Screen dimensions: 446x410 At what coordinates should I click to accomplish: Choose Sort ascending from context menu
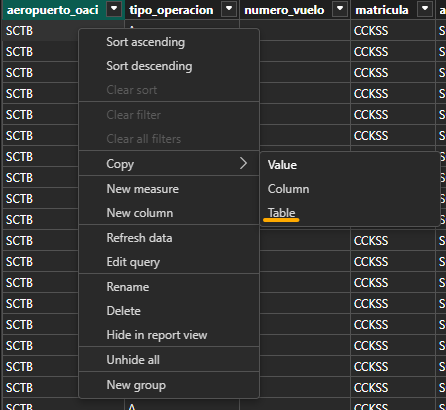coord(169,42)
